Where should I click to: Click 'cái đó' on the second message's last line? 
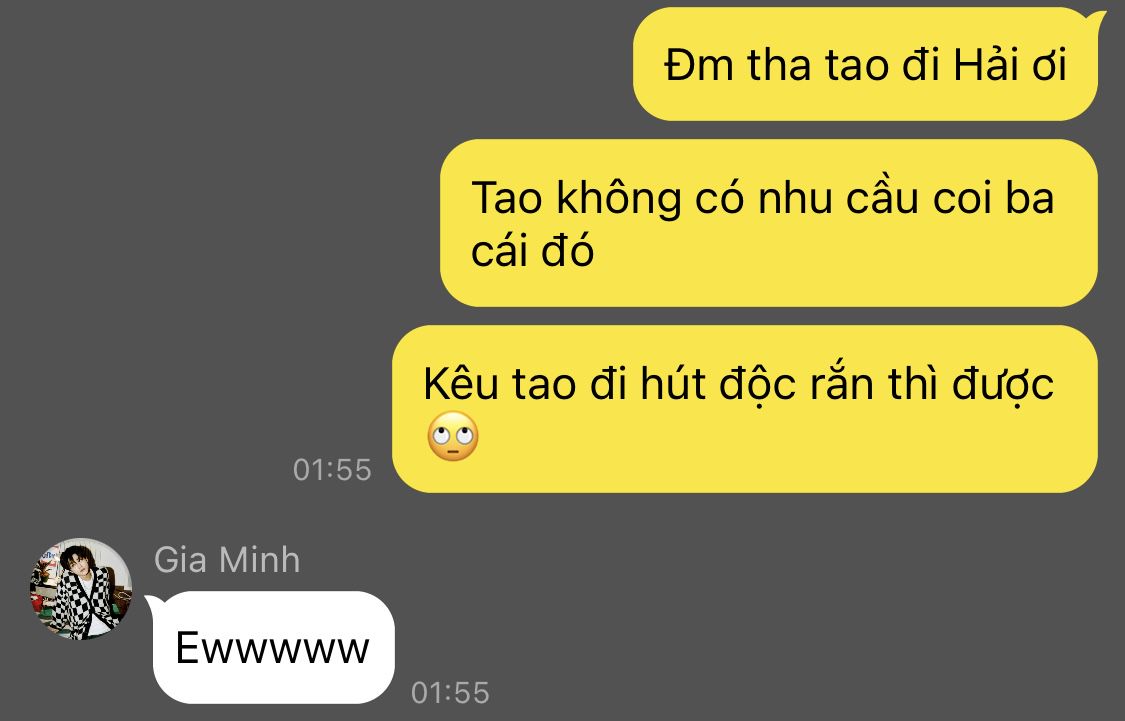point(532,251)
